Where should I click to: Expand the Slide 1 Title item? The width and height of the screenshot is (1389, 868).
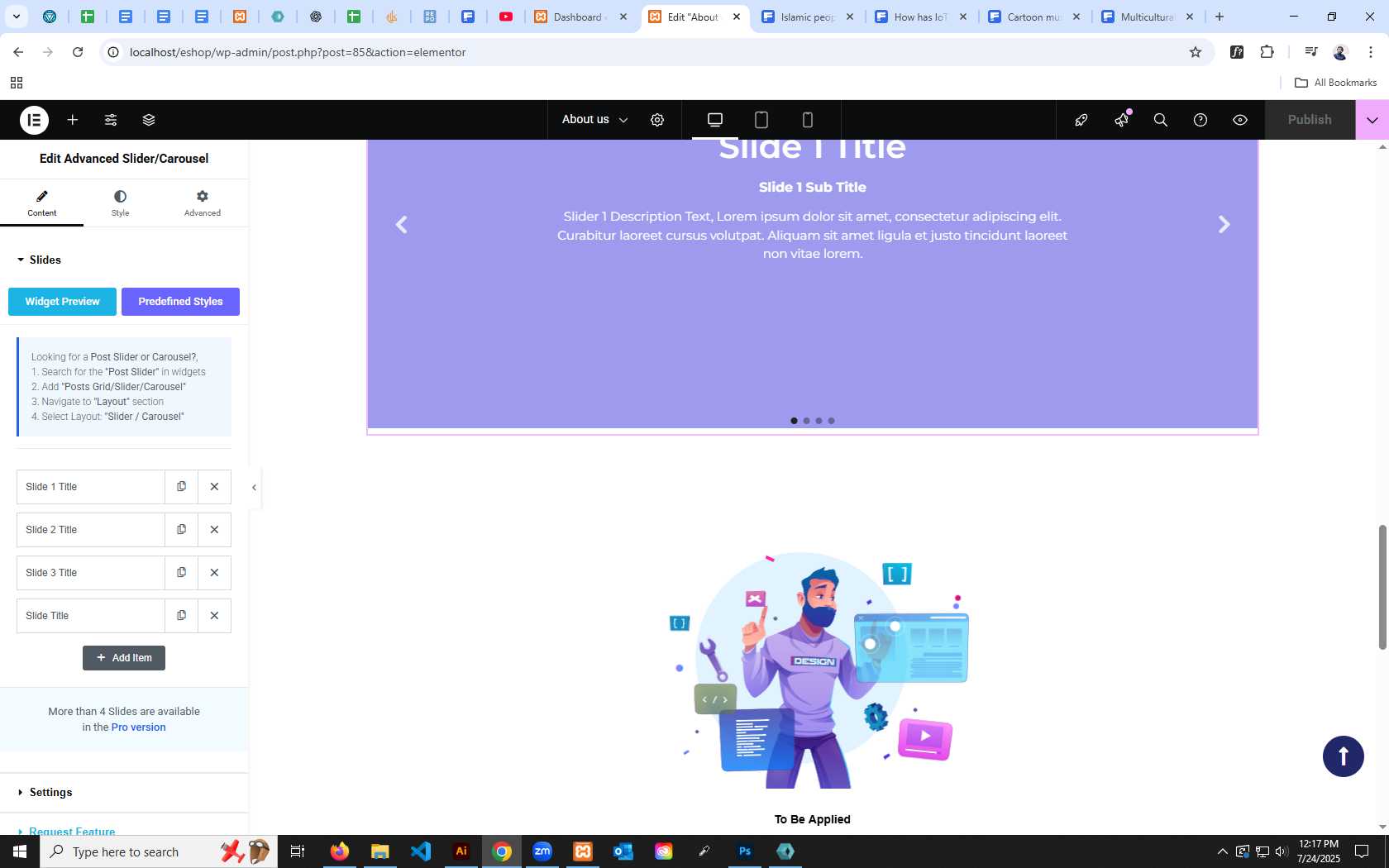[x=91, y=487]
